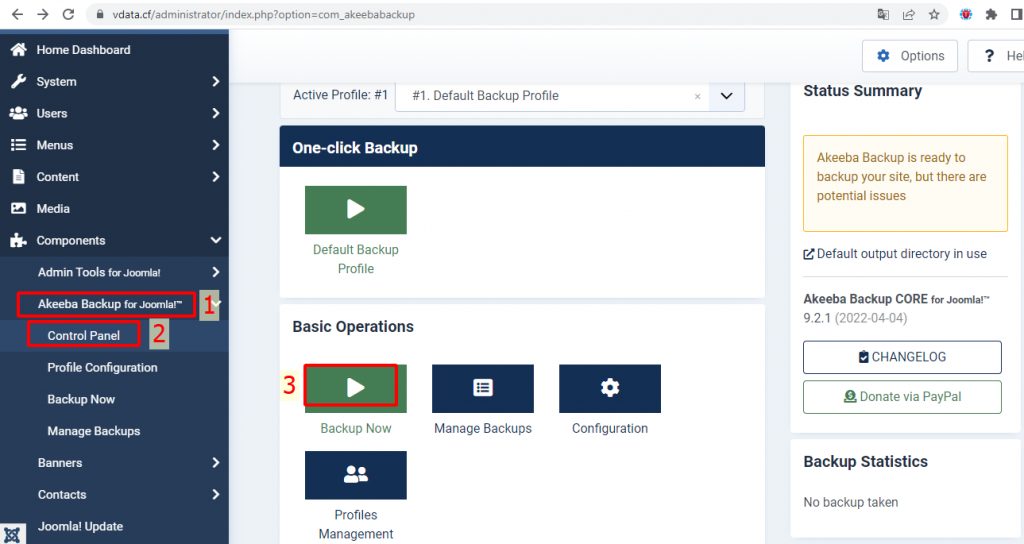Select Control Panel in the sidebar

coord(83,336)
